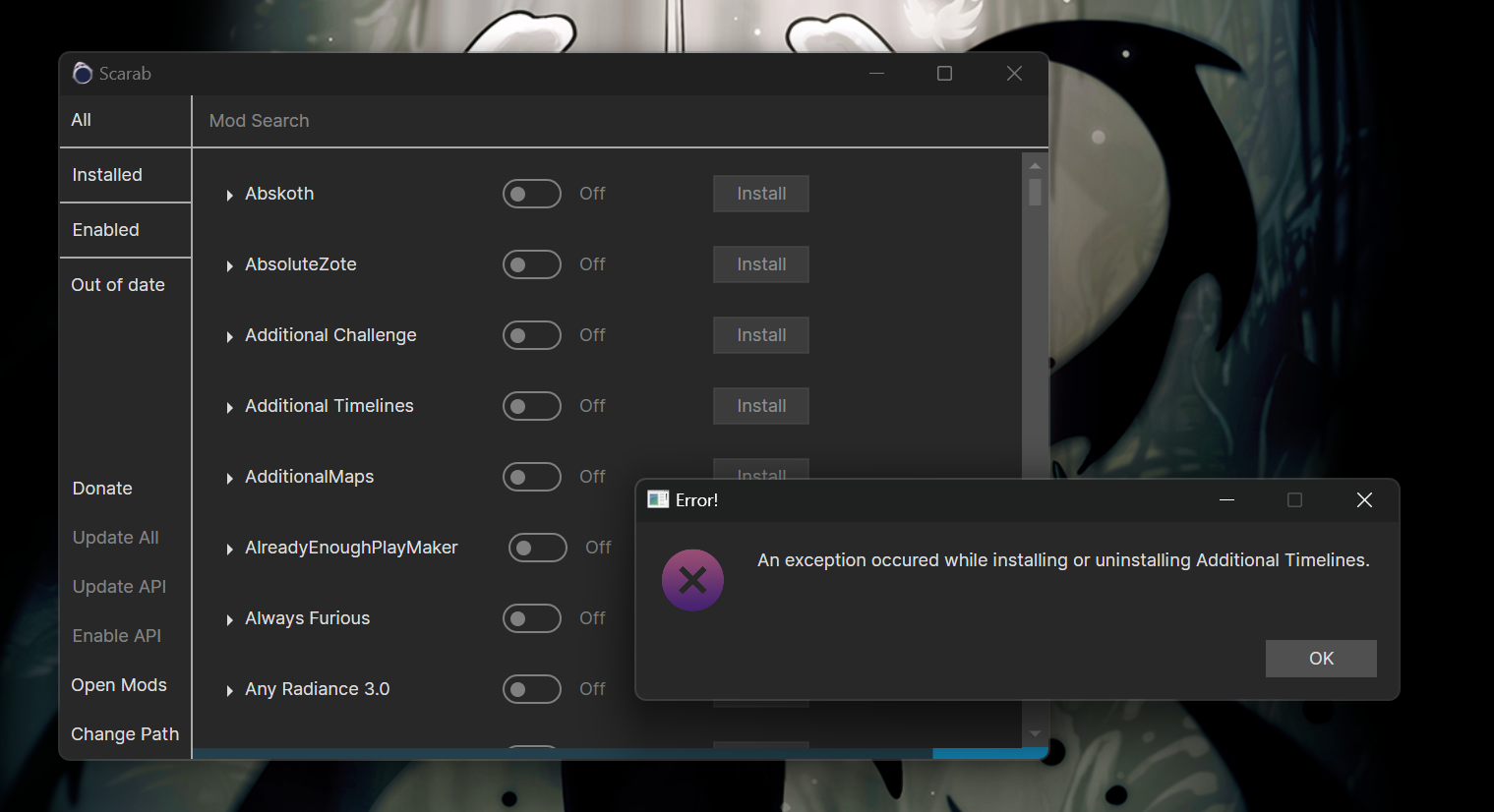The image size is (1494, 812).
Task: Open the Enabled mods list
Action: (105, 229)
